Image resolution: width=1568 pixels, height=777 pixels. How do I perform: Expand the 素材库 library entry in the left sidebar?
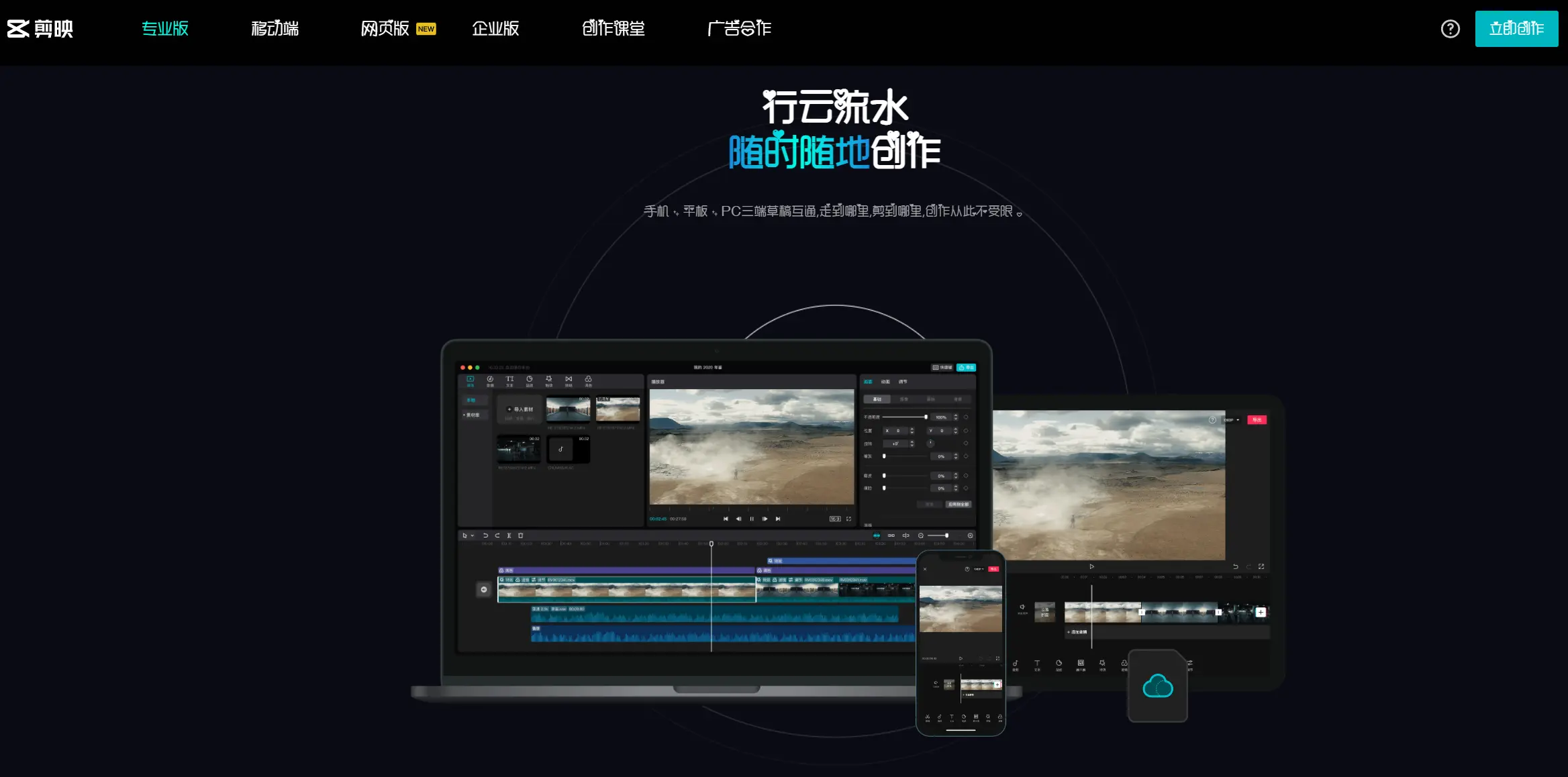[x=472, y=416]
